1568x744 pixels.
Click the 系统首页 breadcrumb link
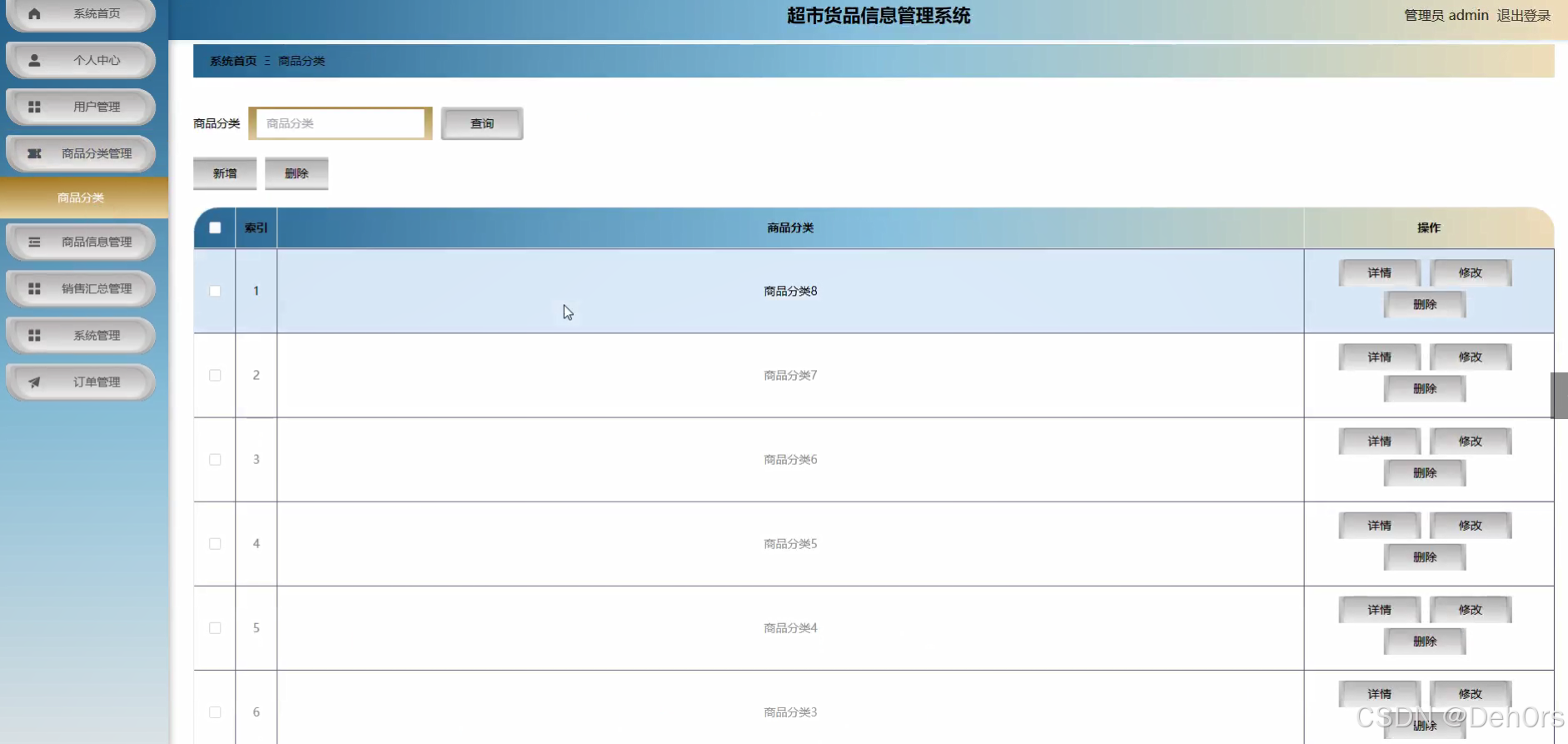coord(233,61)
